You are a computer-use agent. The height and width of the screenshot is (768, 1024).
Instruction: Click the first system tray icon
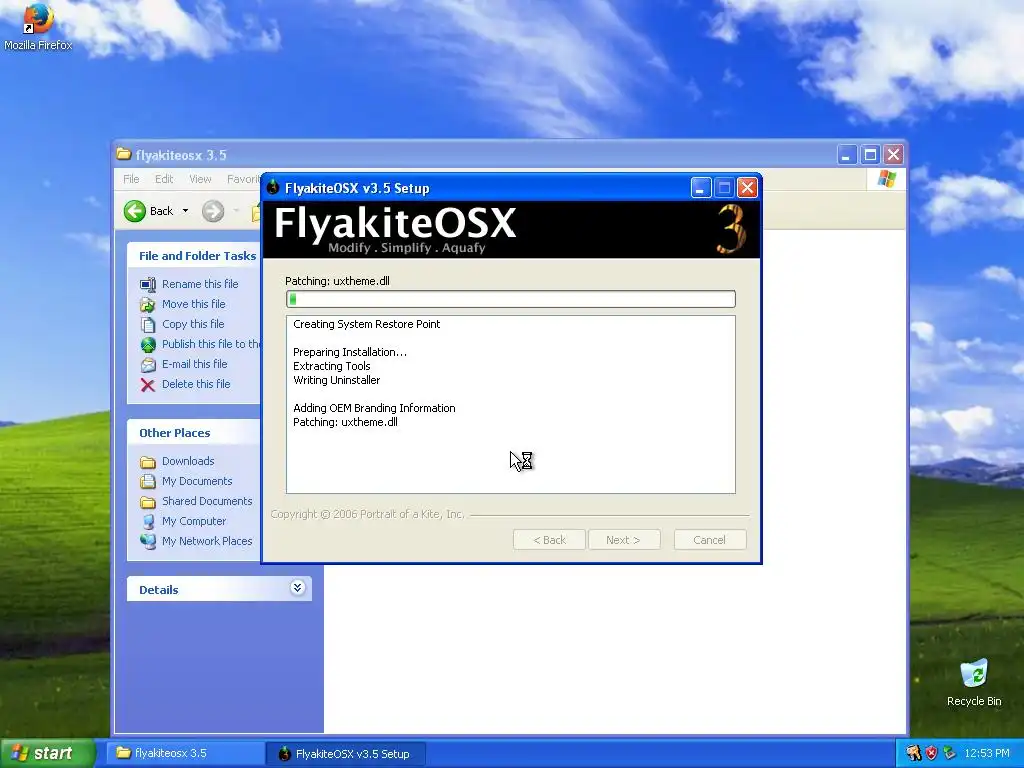click(x=913, y=753)
